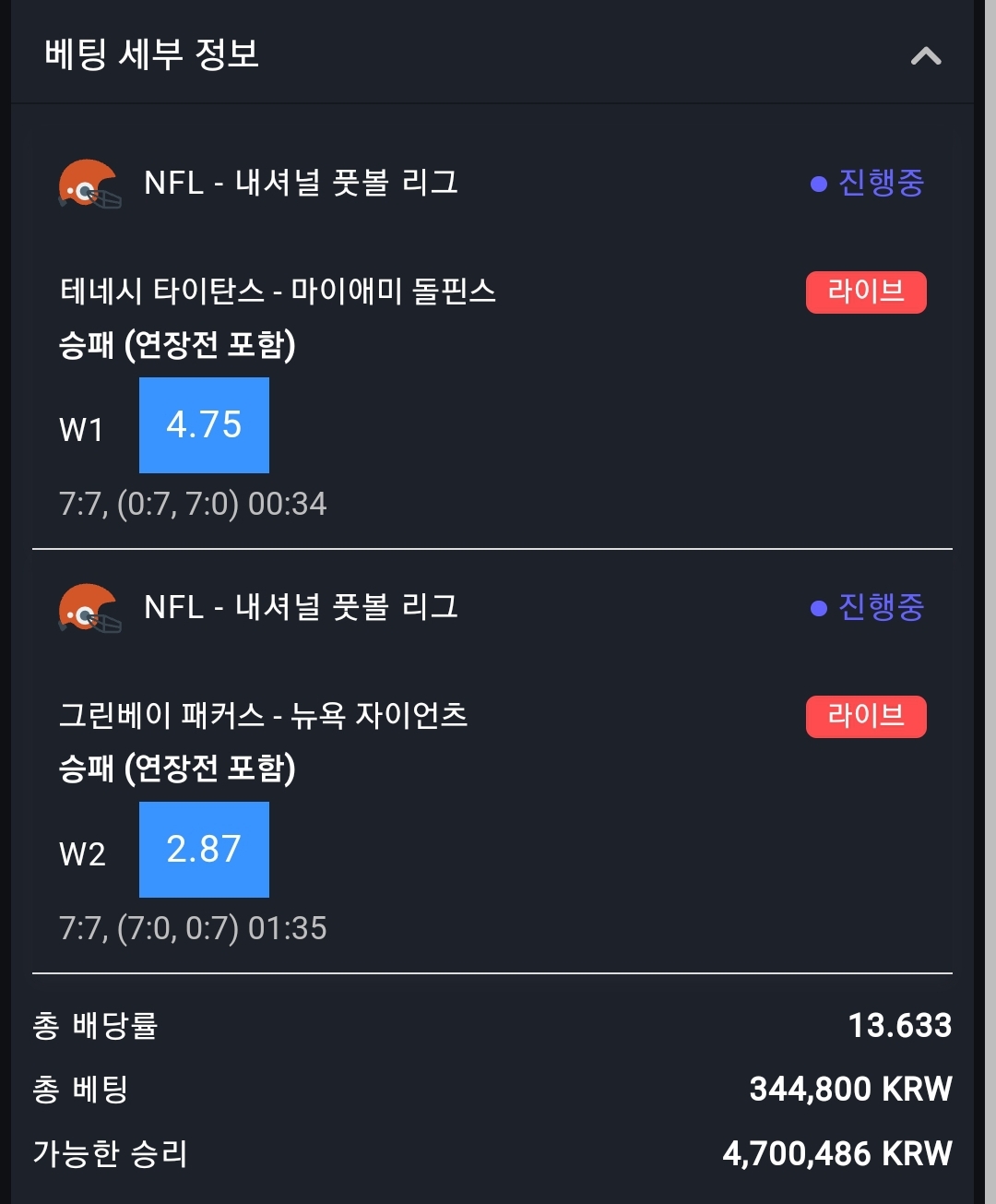Viewport: 996px width, 1204px height.
Task: Click the second 진행중 status indicator
Action: (x=867, y=607)
